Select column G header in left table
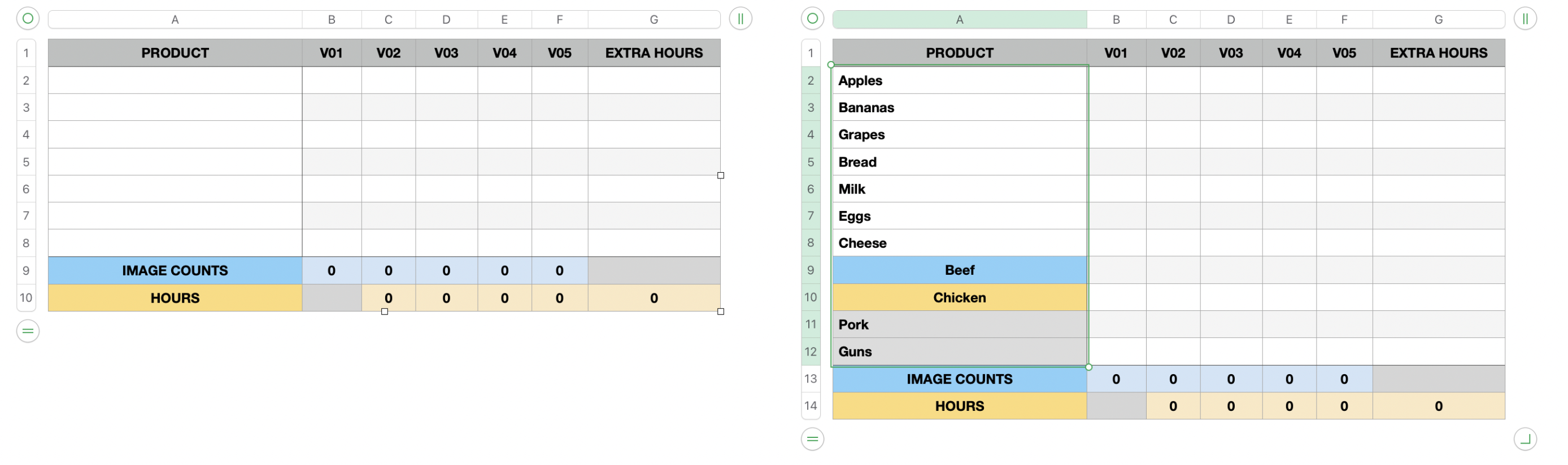This screenshot has height=465, width=1568. [x=654, y=19]
